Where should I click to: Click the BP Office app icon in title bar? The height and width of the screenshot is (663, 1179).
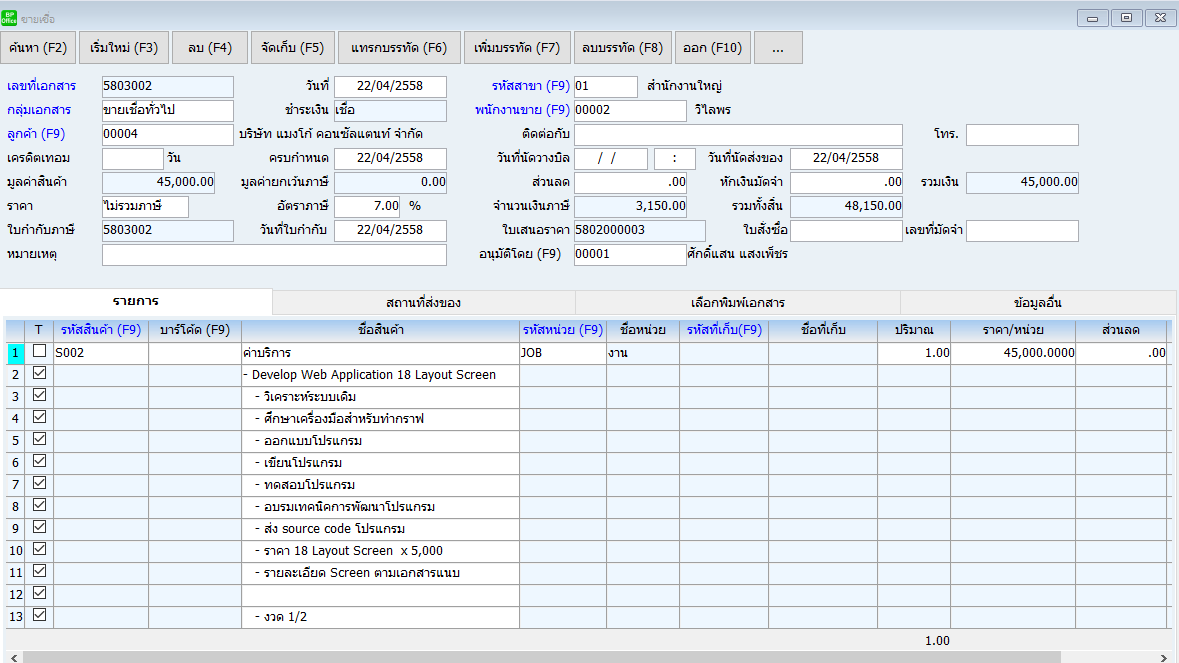pos(9,17)
